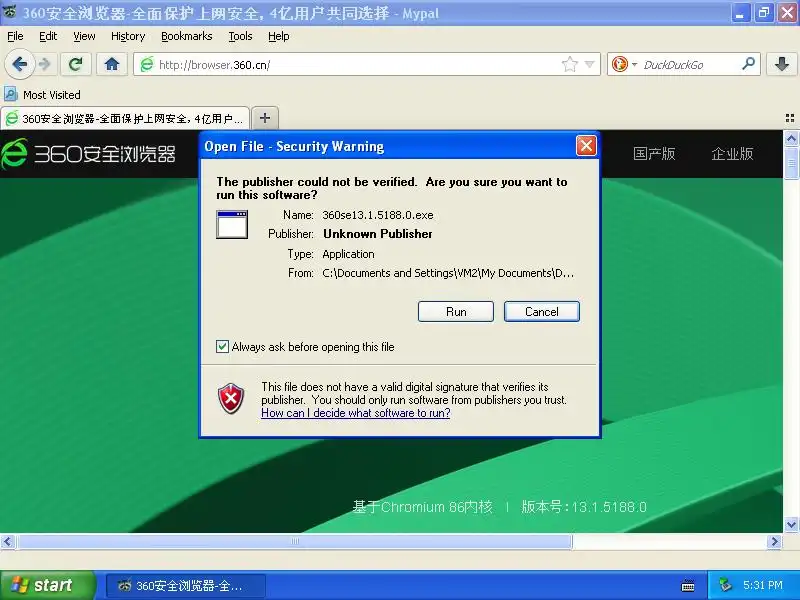
Task: Select the 360安全浏览器 taskbar button
Action: 186,586
